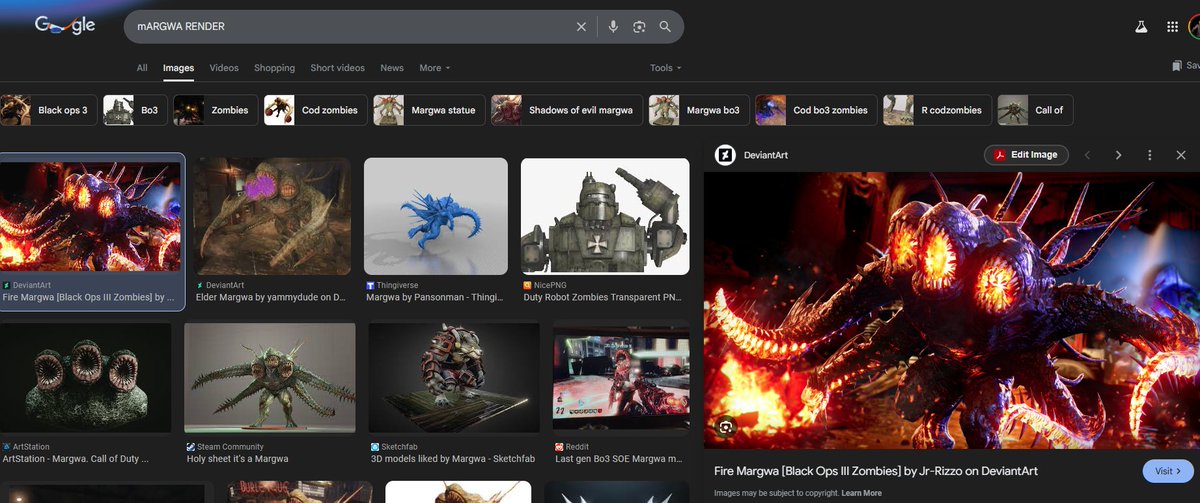Click the Google logo
The height and width of the screenshot is (503, 1200).
tap(65, 26)
